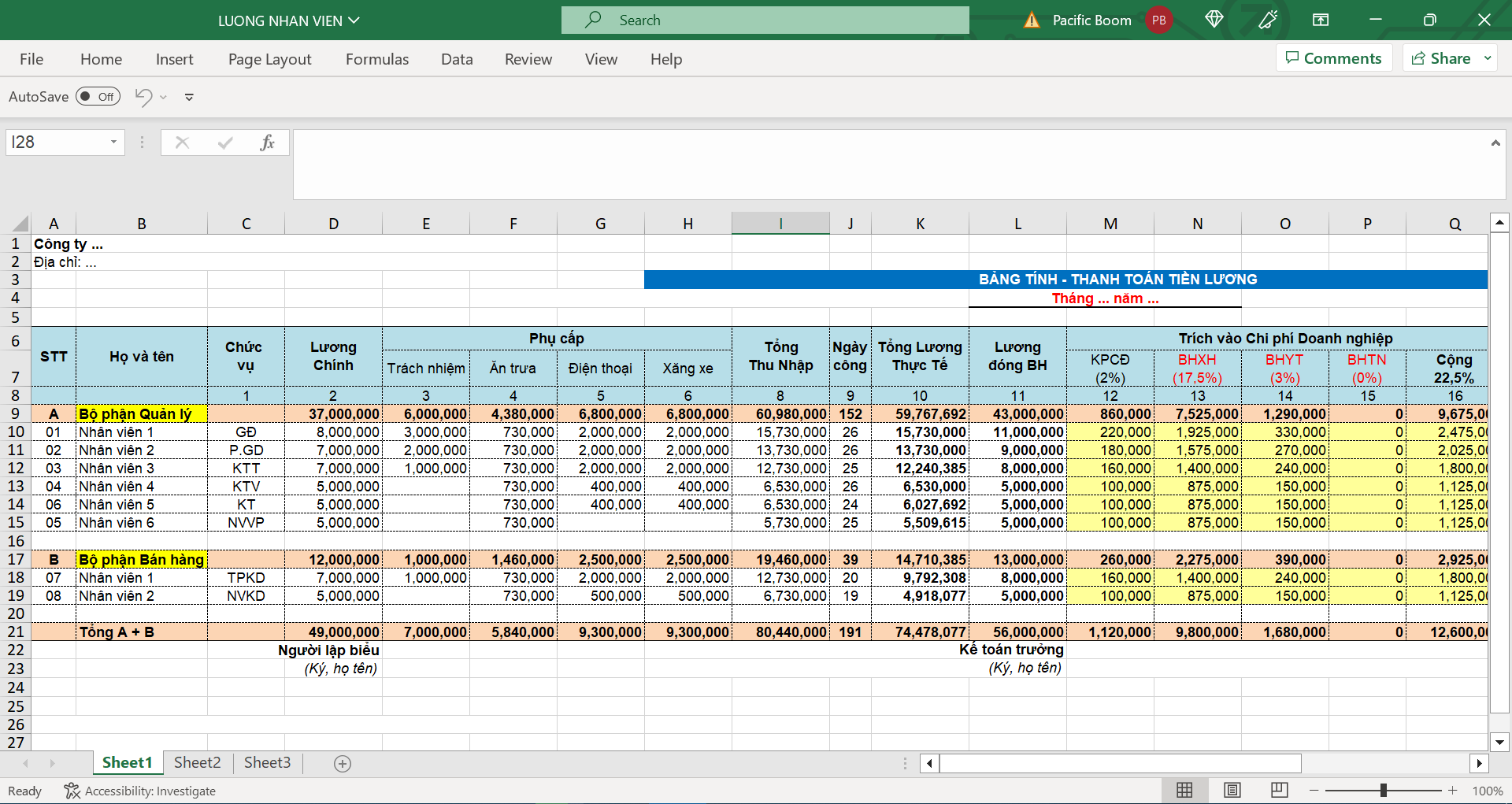The image size is (1512, 804).
Task: Click the Undo arrow icon
Action: coord(143,97)
